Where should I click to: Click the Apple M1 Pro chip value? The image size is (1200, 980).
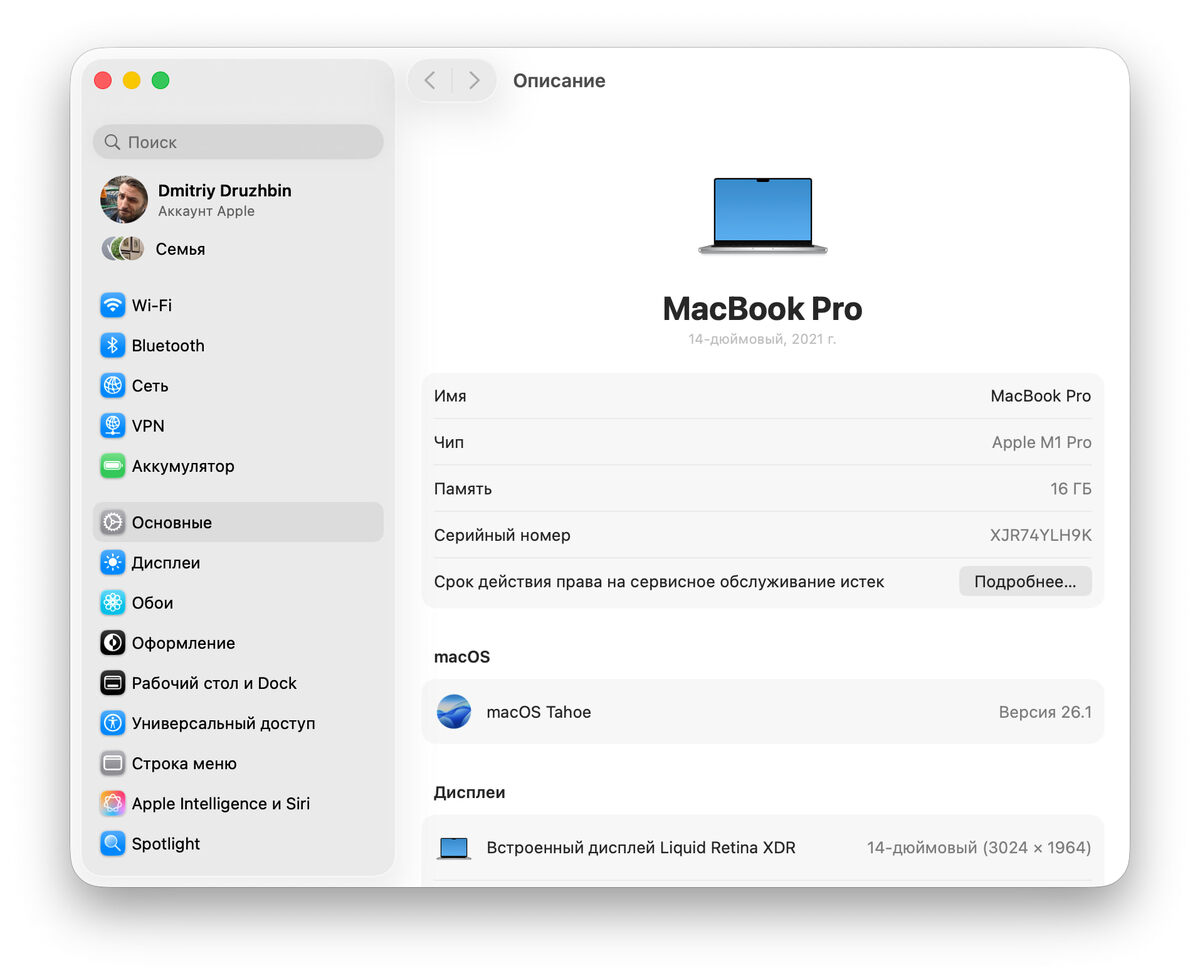point(1042,442)
